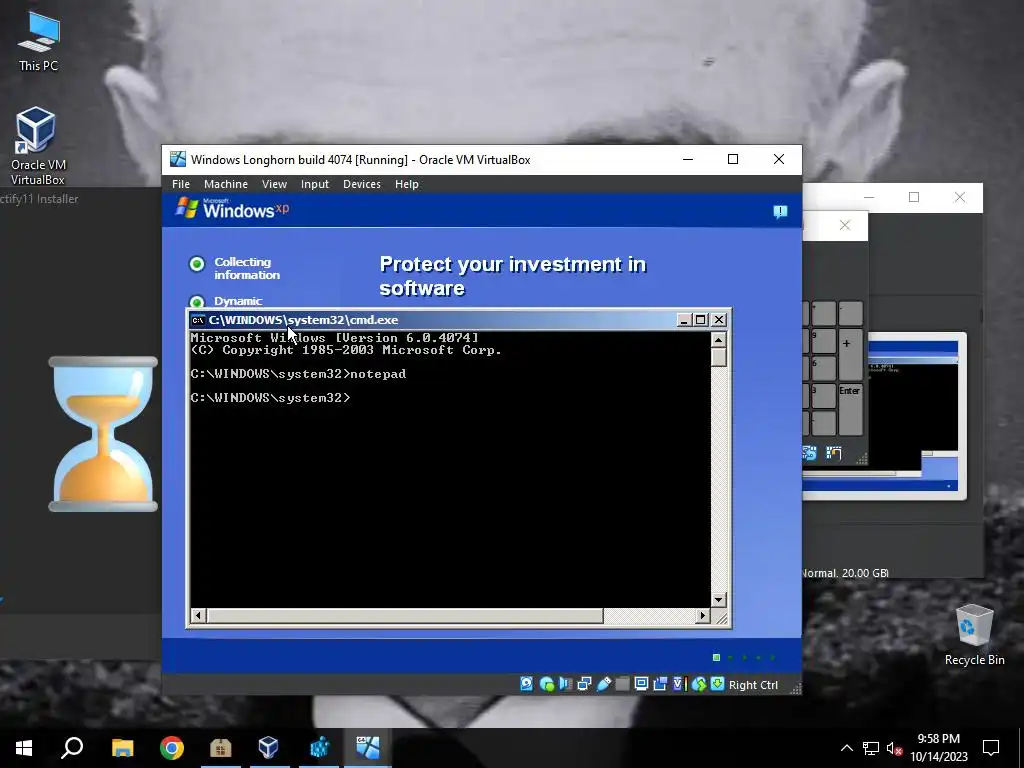Switch to VirtualBox Manager cube taskbar icon
This screenshot has height=768, width=1024.
(268, 748)
